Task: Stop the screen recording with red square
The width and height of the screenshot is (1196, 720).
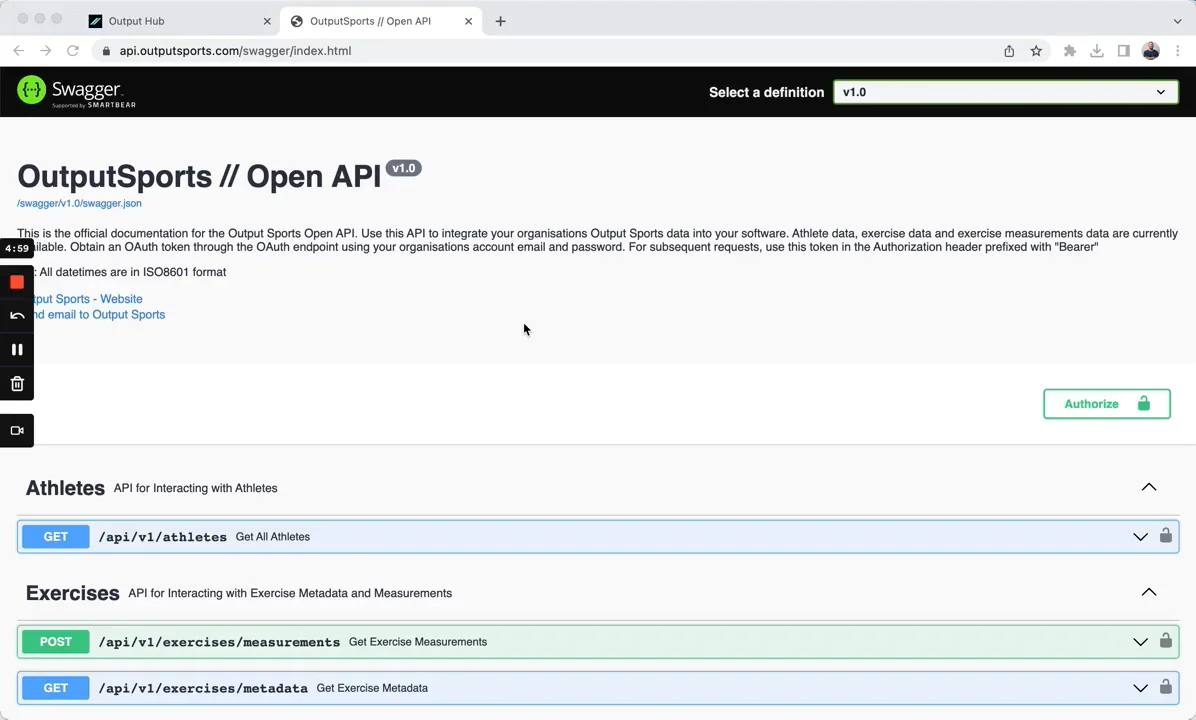Action: coord(17,282)
